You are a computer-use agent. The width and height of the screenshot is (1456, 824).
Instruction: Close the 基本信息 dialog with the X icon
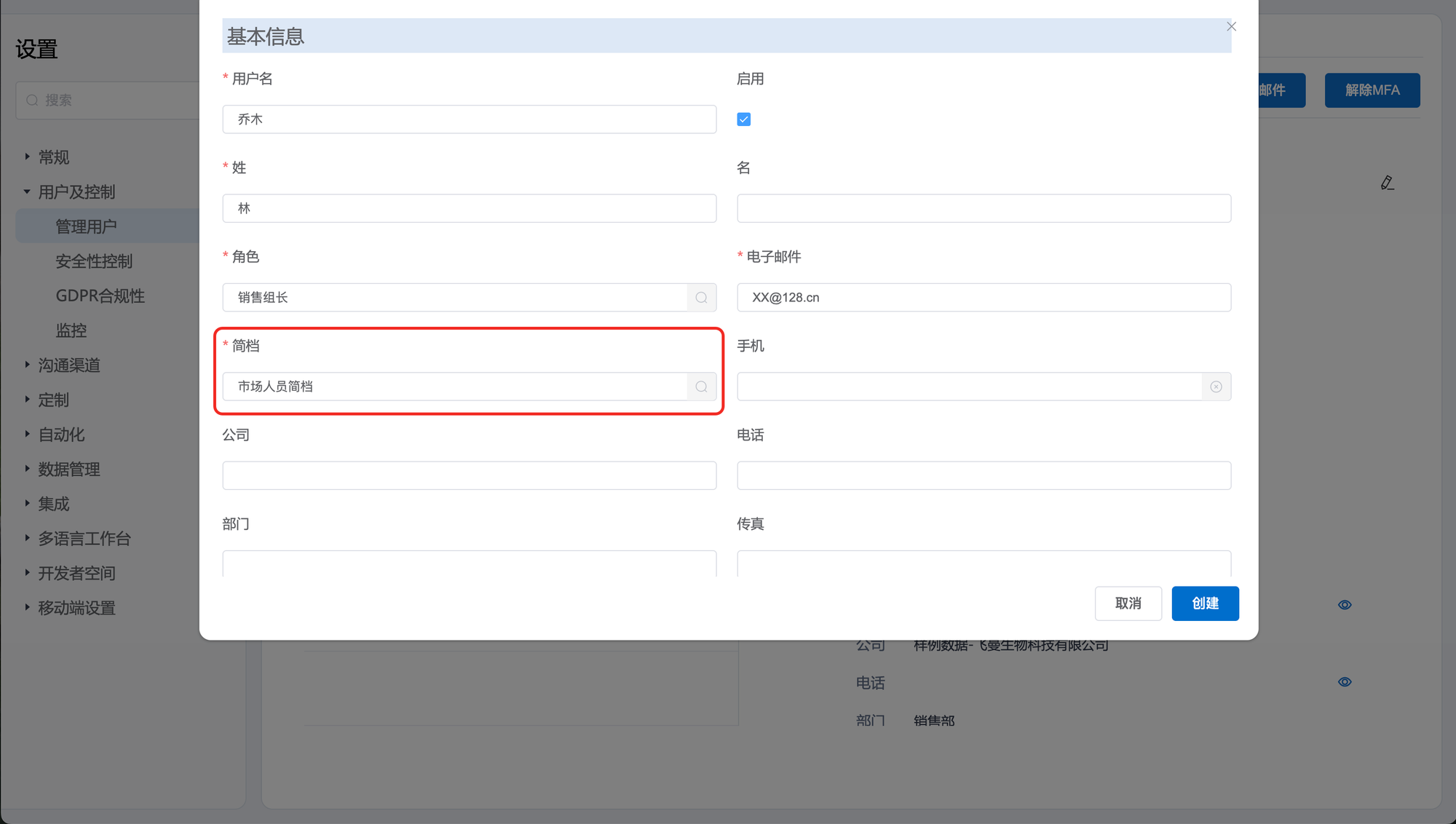(1231, 27)
